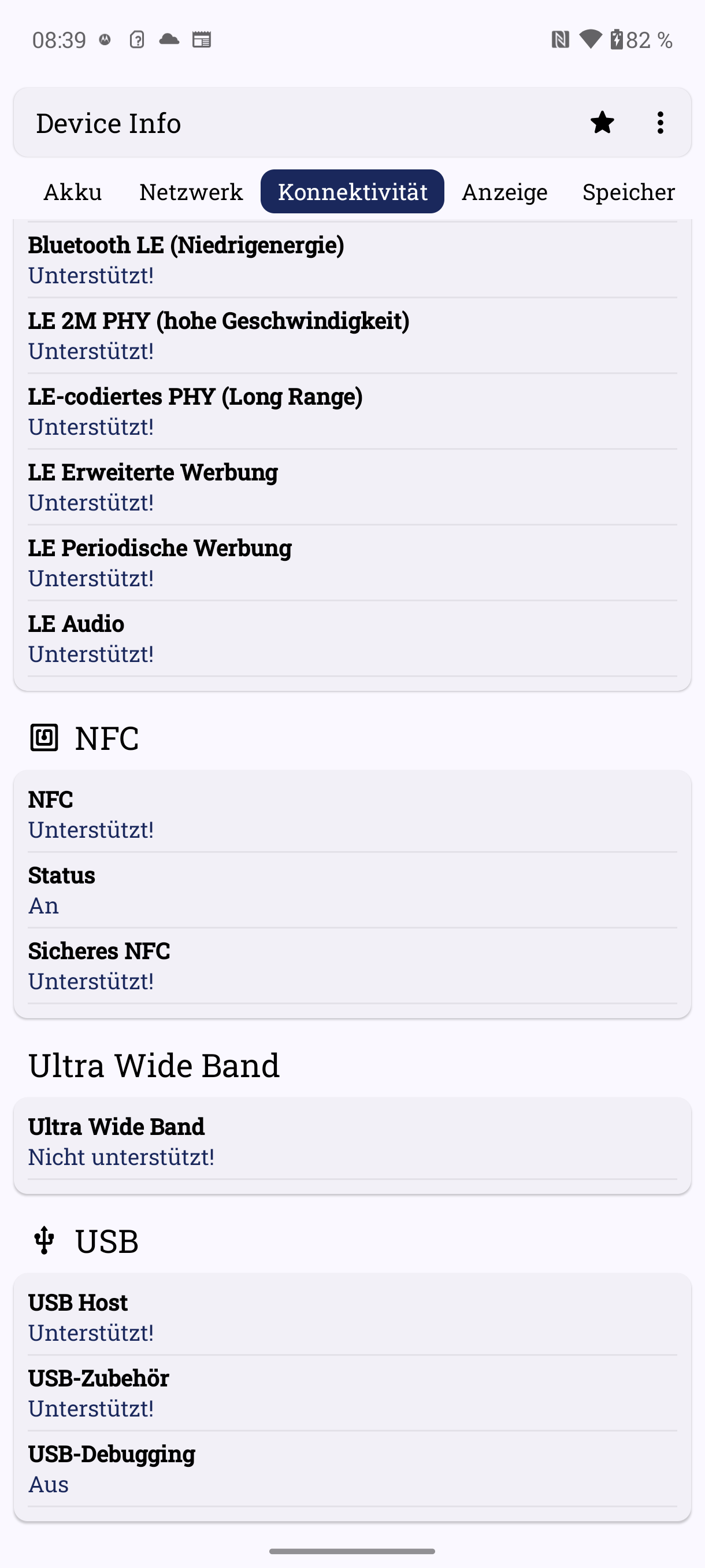
Task: Tap the USB Host entry
Action: point(352,1317)
